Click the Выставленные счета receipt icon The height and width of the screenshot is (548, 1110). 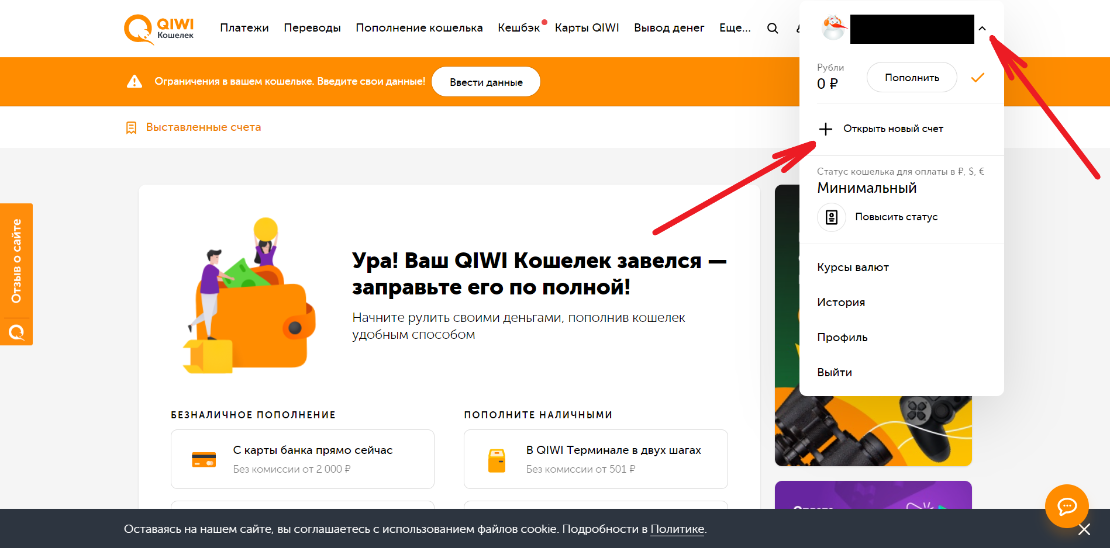pos(131,128)
